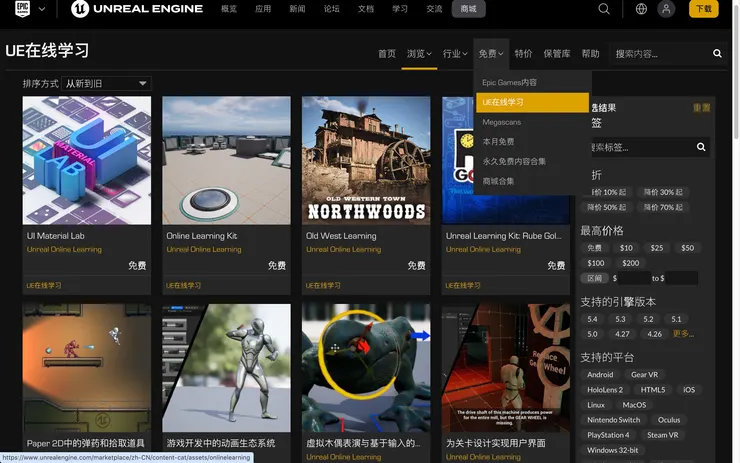Open the 论坛 top navigation item
740x463 pixels.
coord(331,8)
